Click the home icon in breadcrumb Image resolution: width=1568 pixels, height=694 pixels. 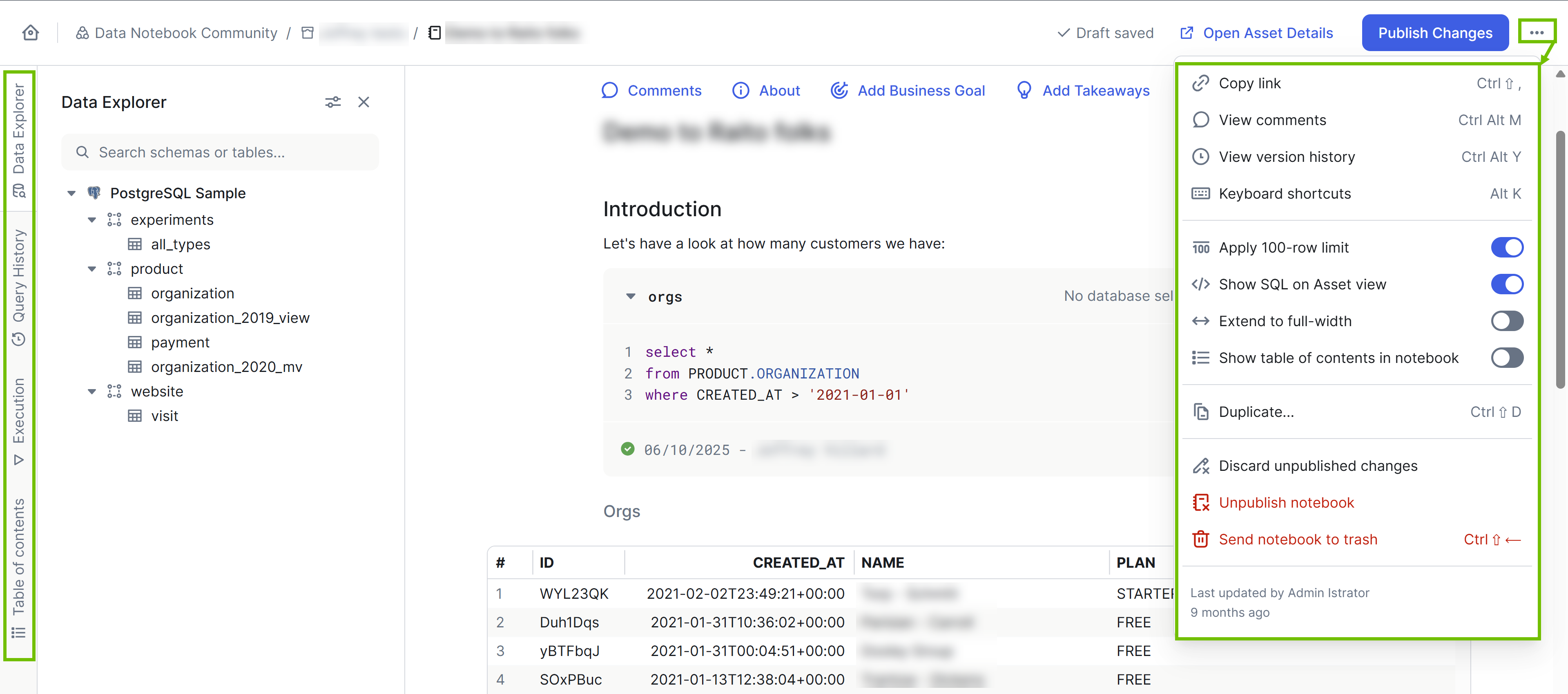click(31, 33)
